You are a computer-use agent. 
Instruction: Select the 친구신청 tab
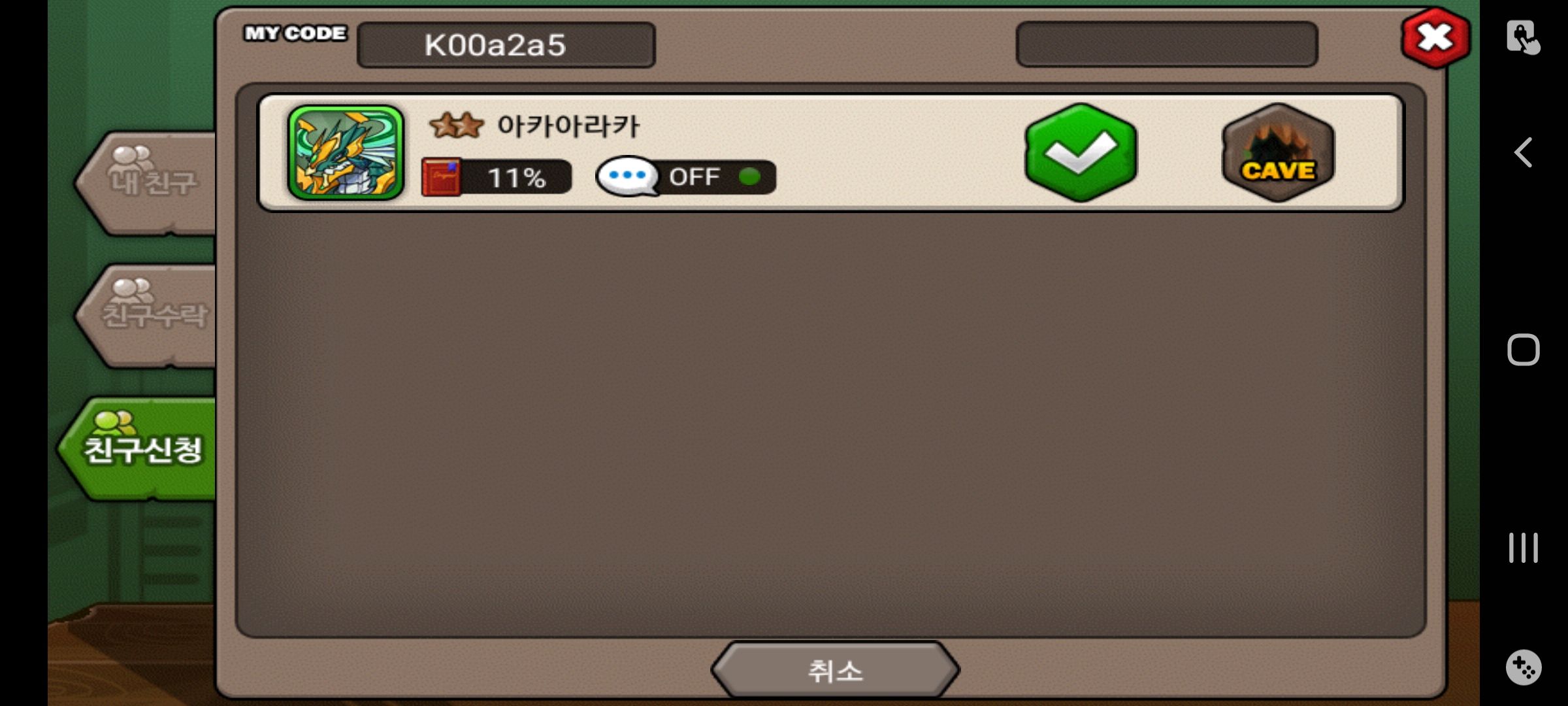click(x=139, y=448)
